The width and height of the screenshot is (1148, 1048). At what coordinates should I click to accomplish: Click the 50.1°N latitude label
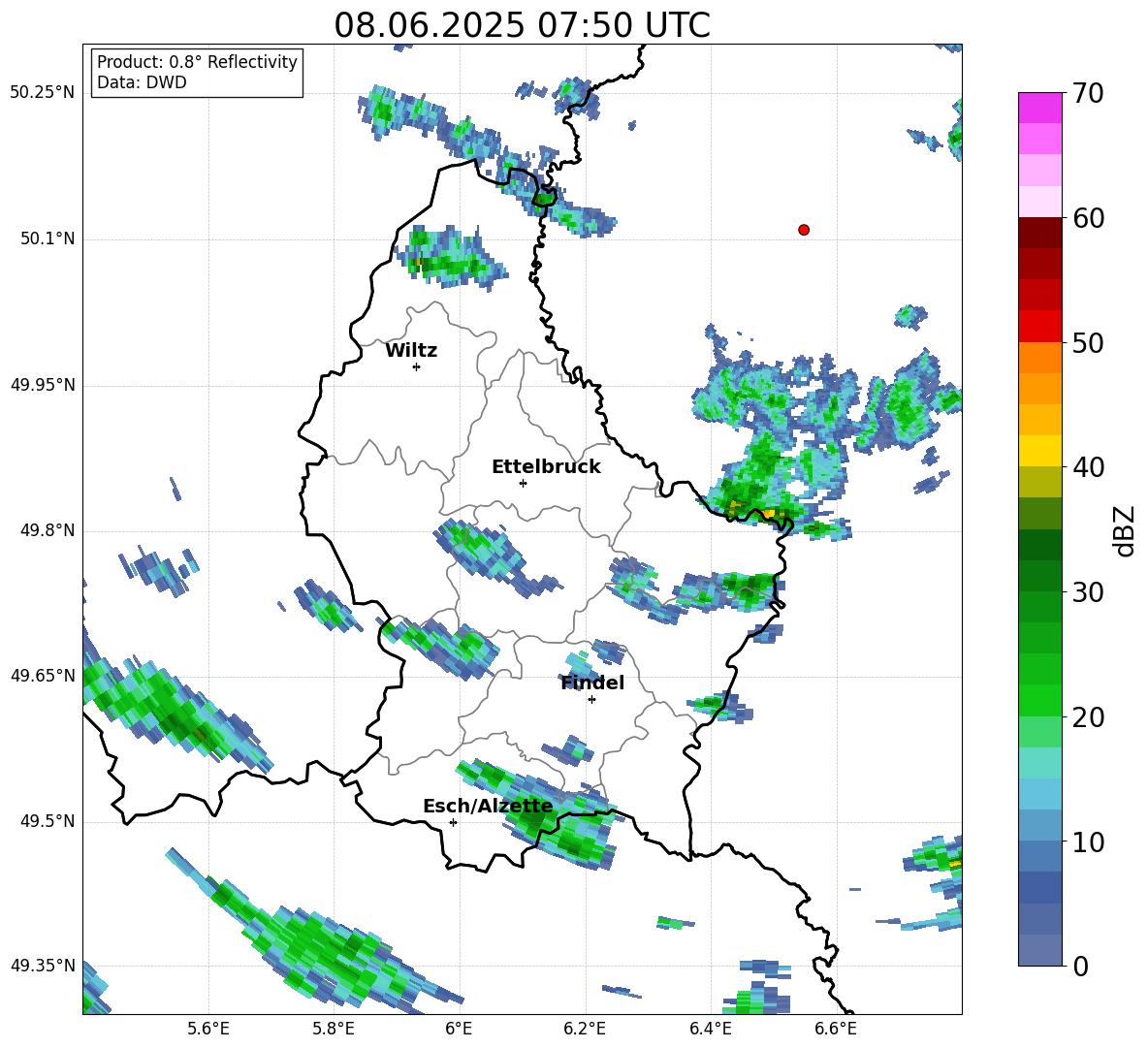(x=47, y=239)
